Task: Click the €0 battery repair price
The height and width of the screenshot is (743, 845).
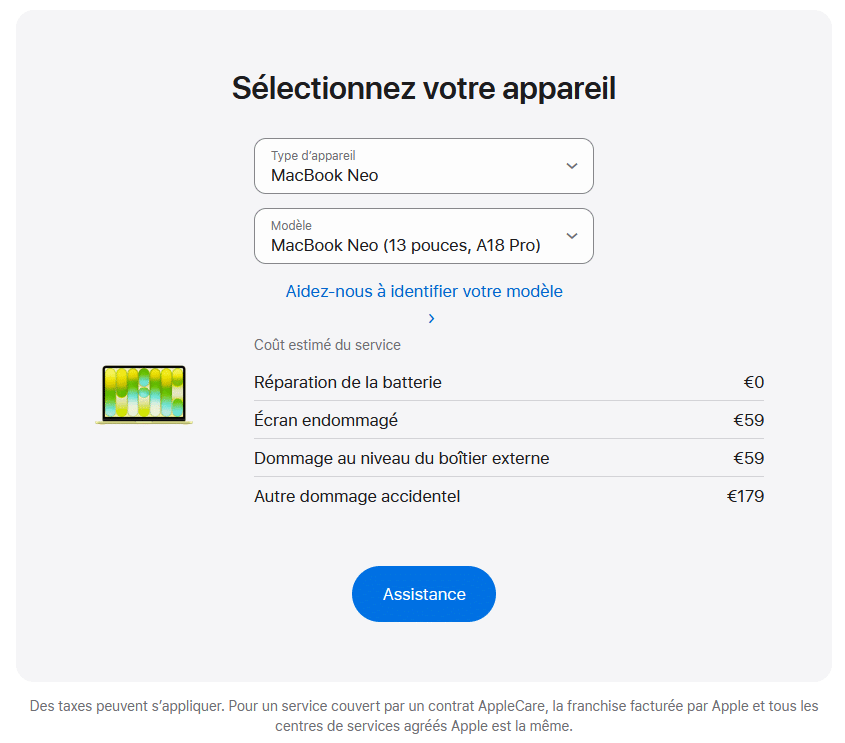Action: click(755, 382)
